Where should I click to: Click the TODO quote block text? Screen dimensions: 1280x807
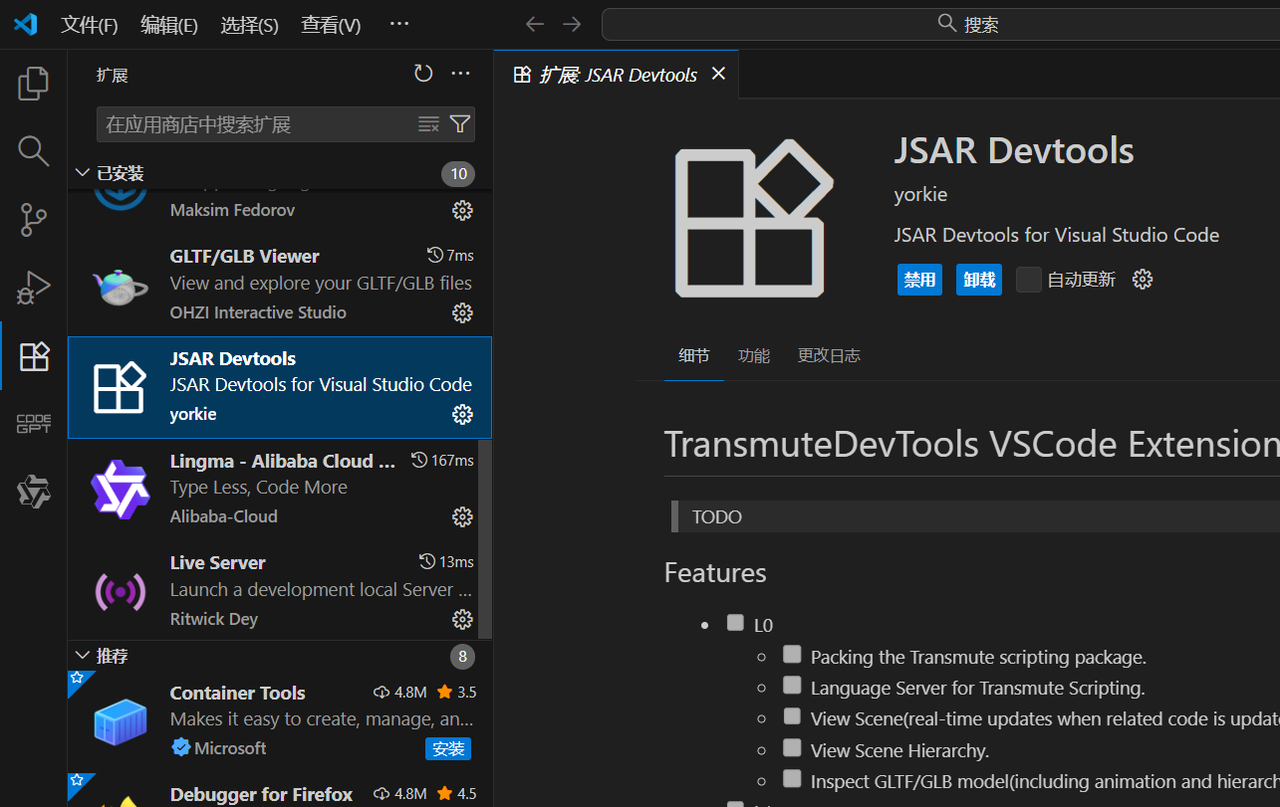tap(717, 517)
